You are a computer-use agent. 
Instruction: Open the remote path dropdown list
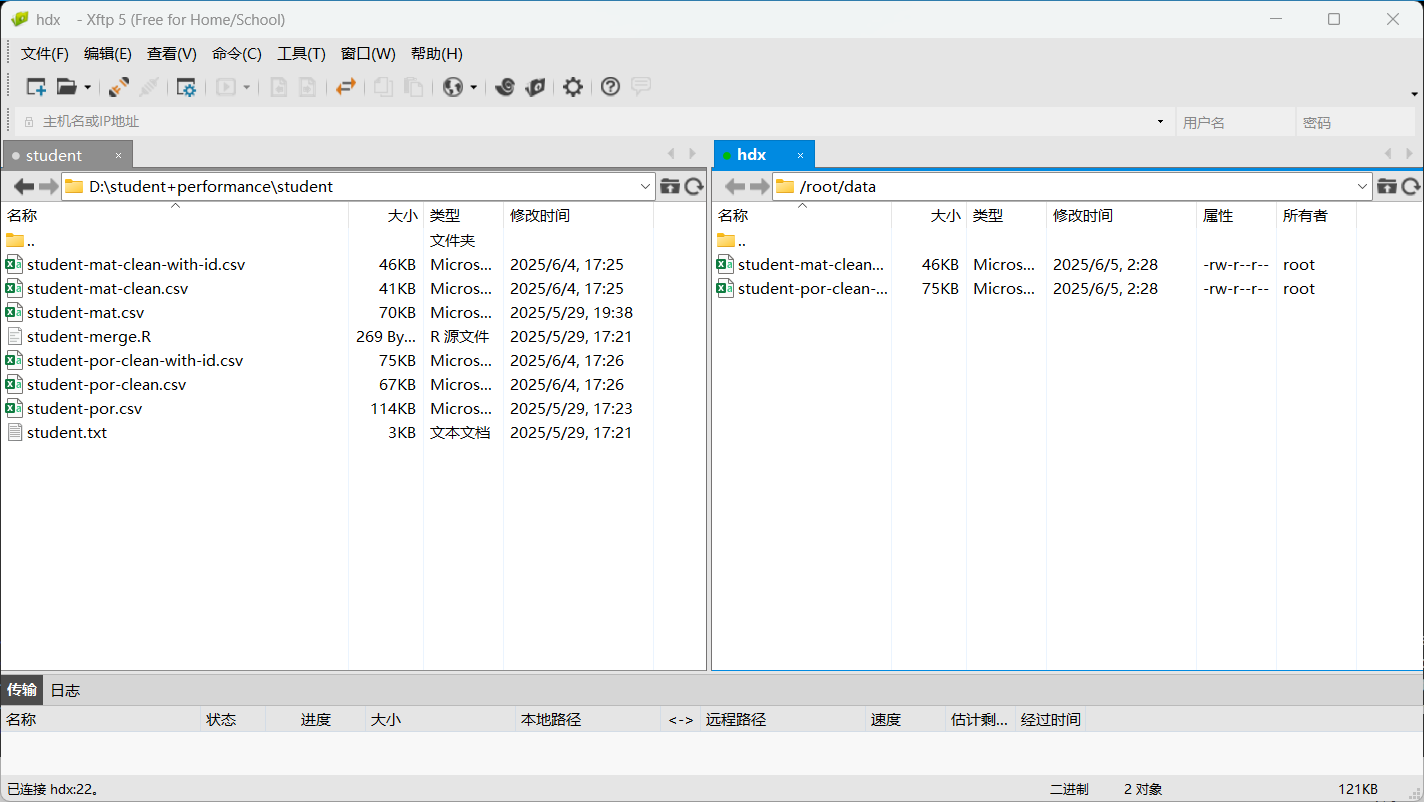(x=1362, y=186)
